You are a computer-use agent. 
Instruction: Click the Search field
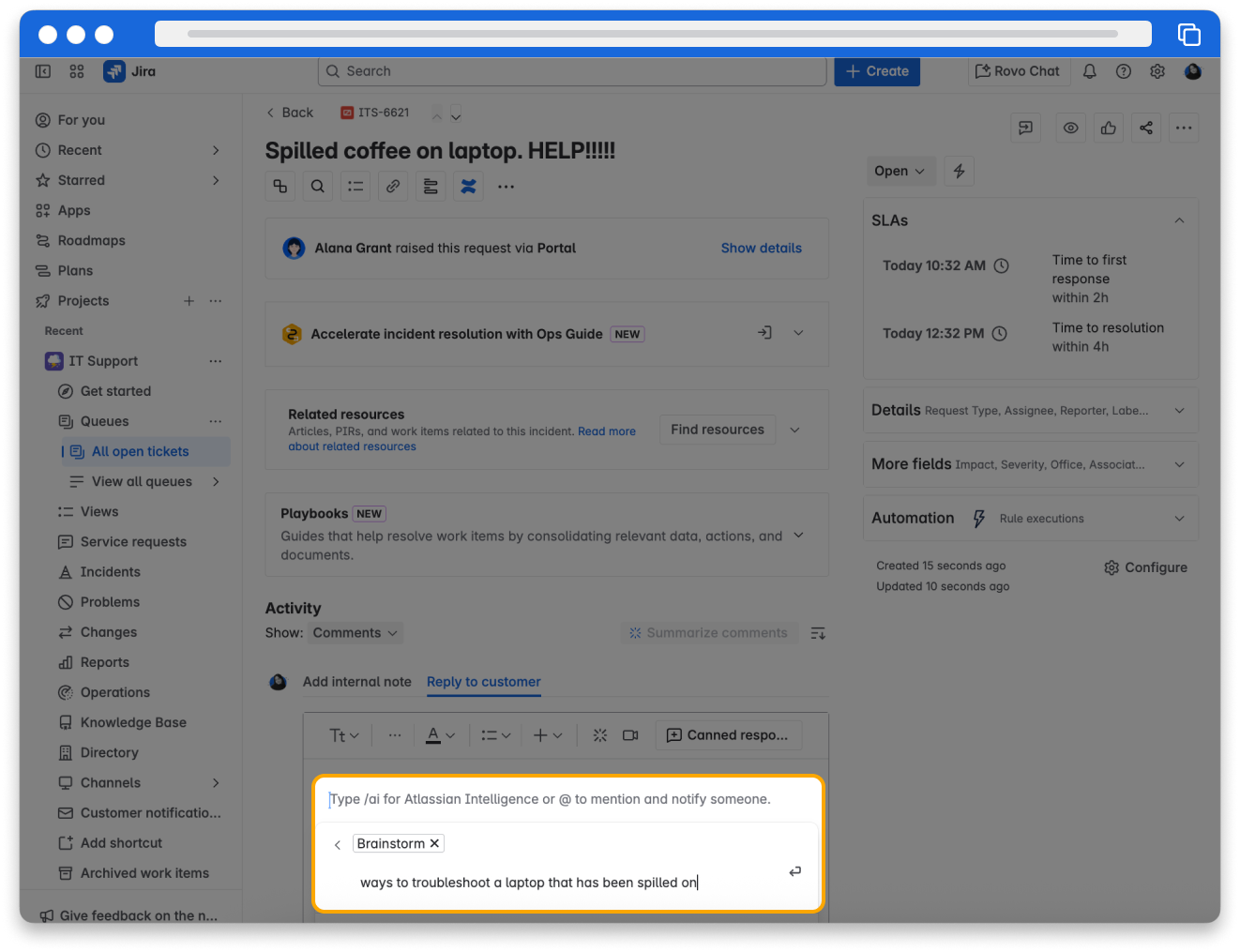[572, 71]
